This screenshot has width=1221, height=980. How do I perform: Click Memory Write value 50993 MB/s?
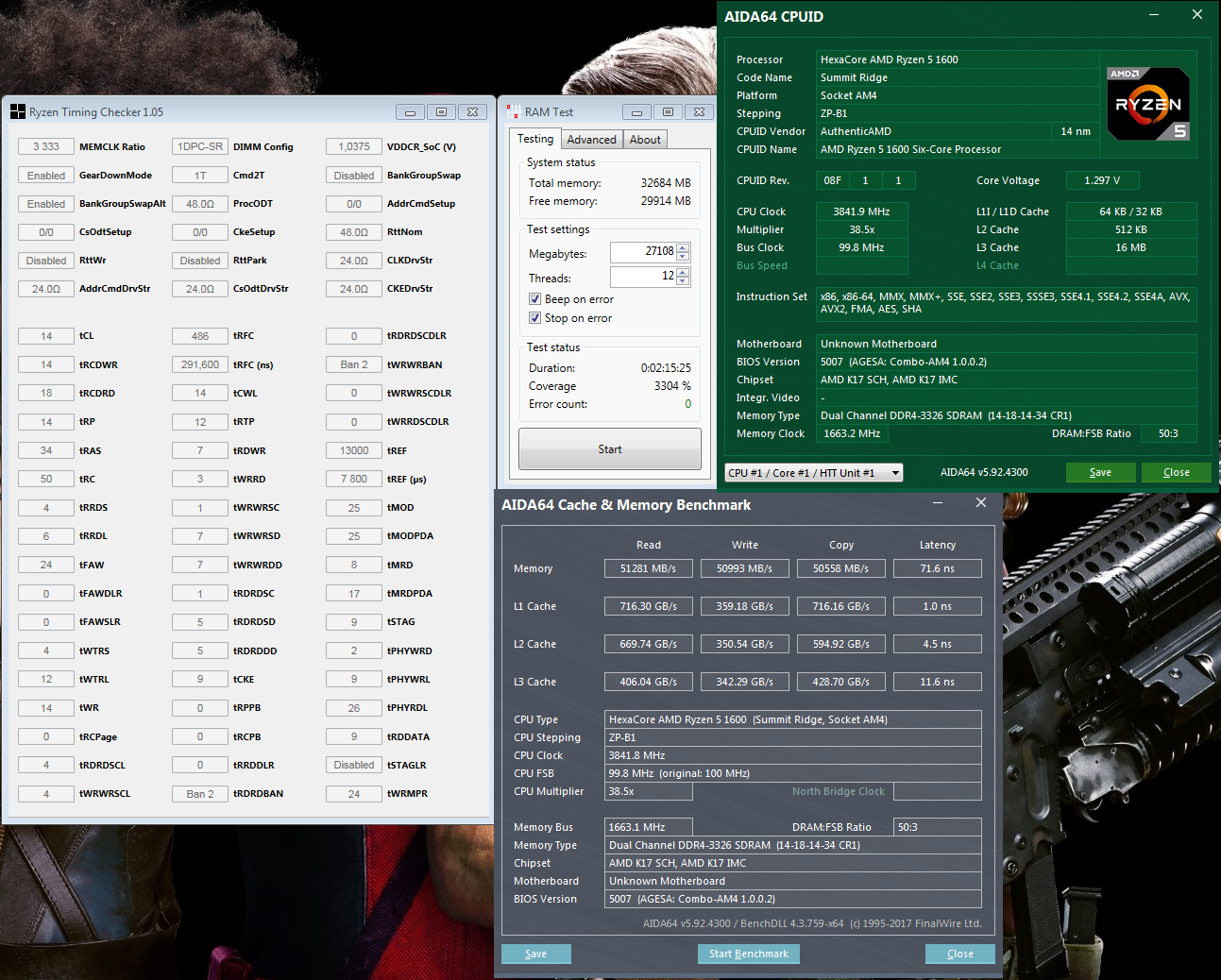pos(744,568)
